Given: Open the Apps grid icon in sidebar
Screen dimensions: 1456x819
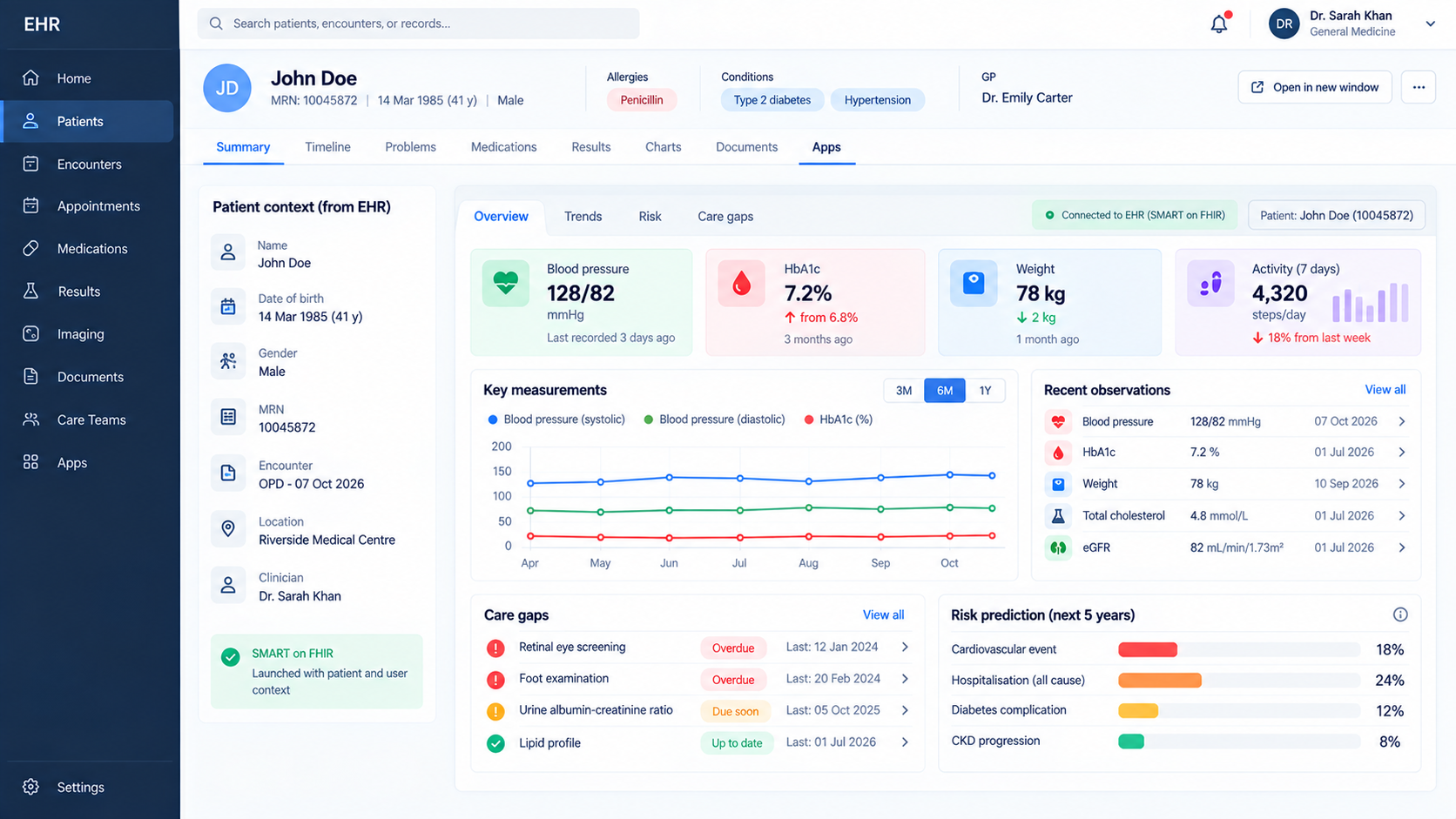Looking at the screenshot, I should [30, 462].
